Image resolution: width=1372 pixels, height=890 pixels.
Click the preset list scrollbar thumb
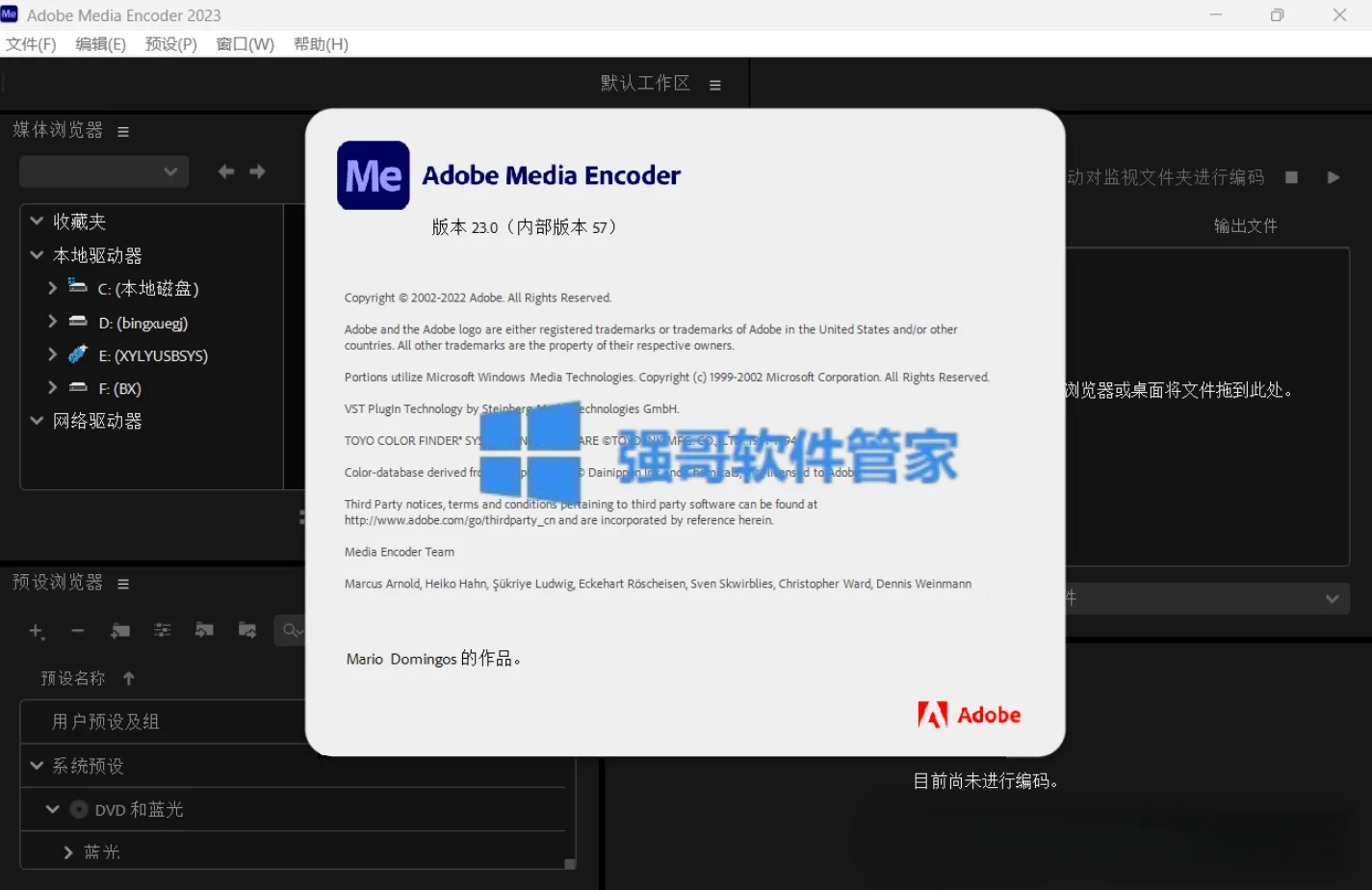(x=570, y=863)
